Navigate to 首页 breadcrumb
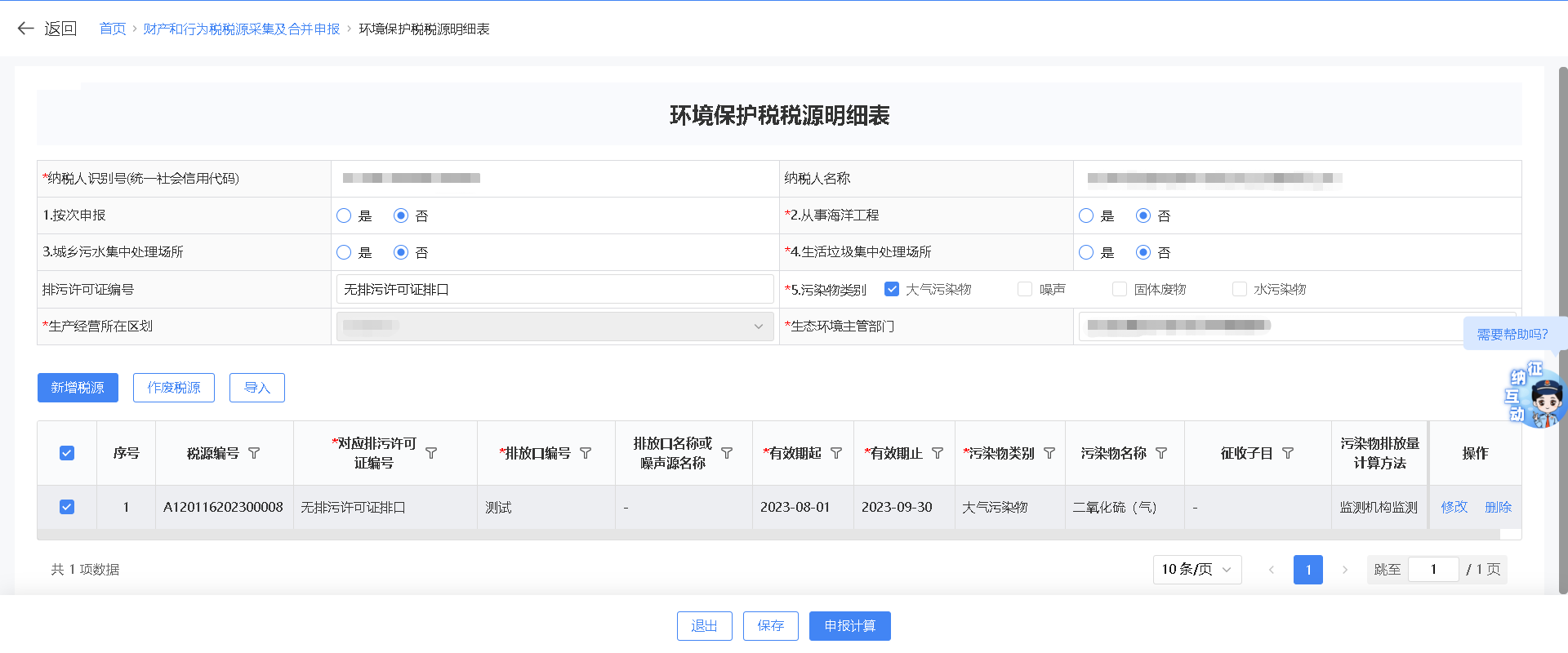 [113, 29]
